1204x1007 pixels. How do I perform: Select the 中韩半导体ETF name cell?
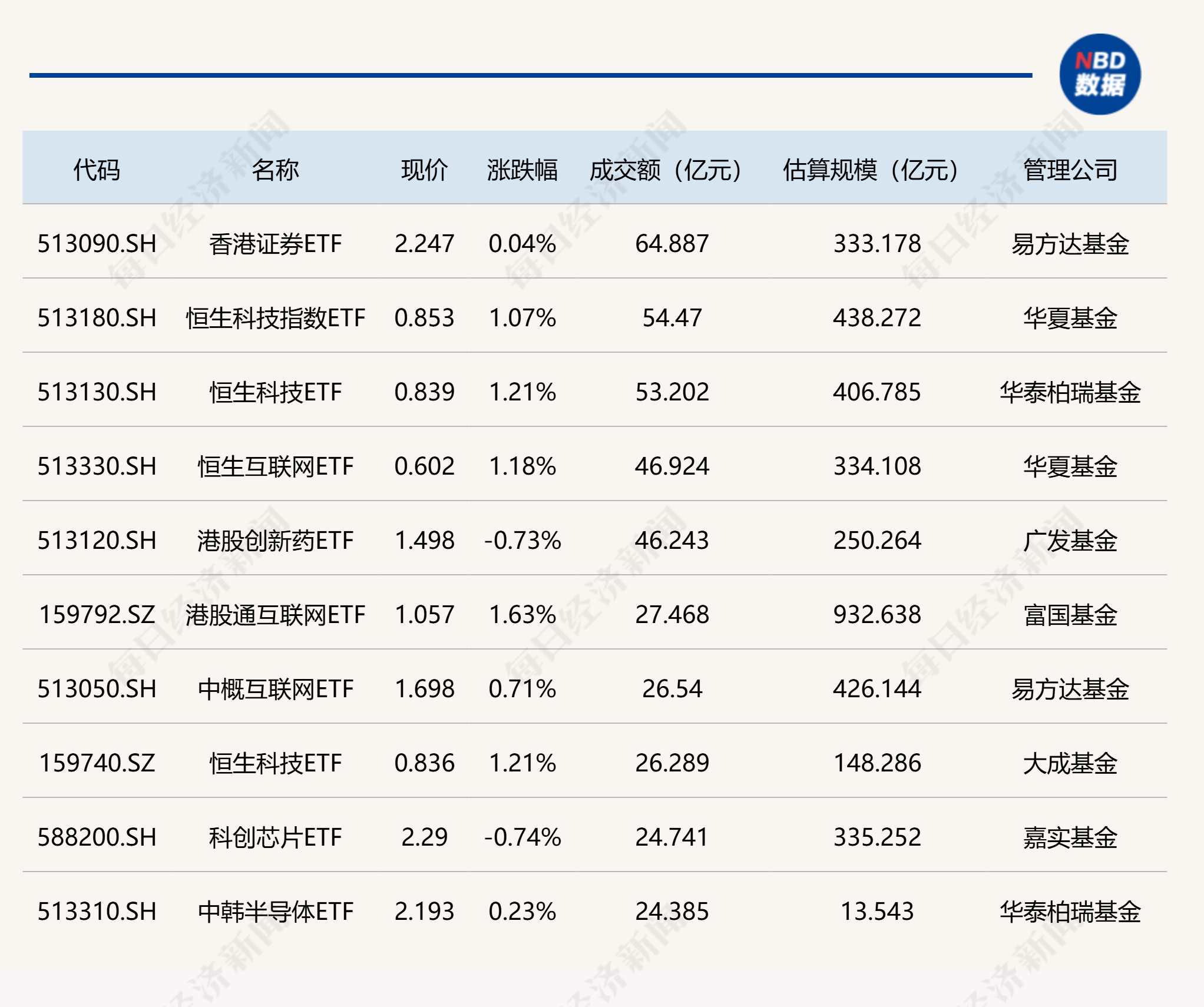[x=275, y=912]
